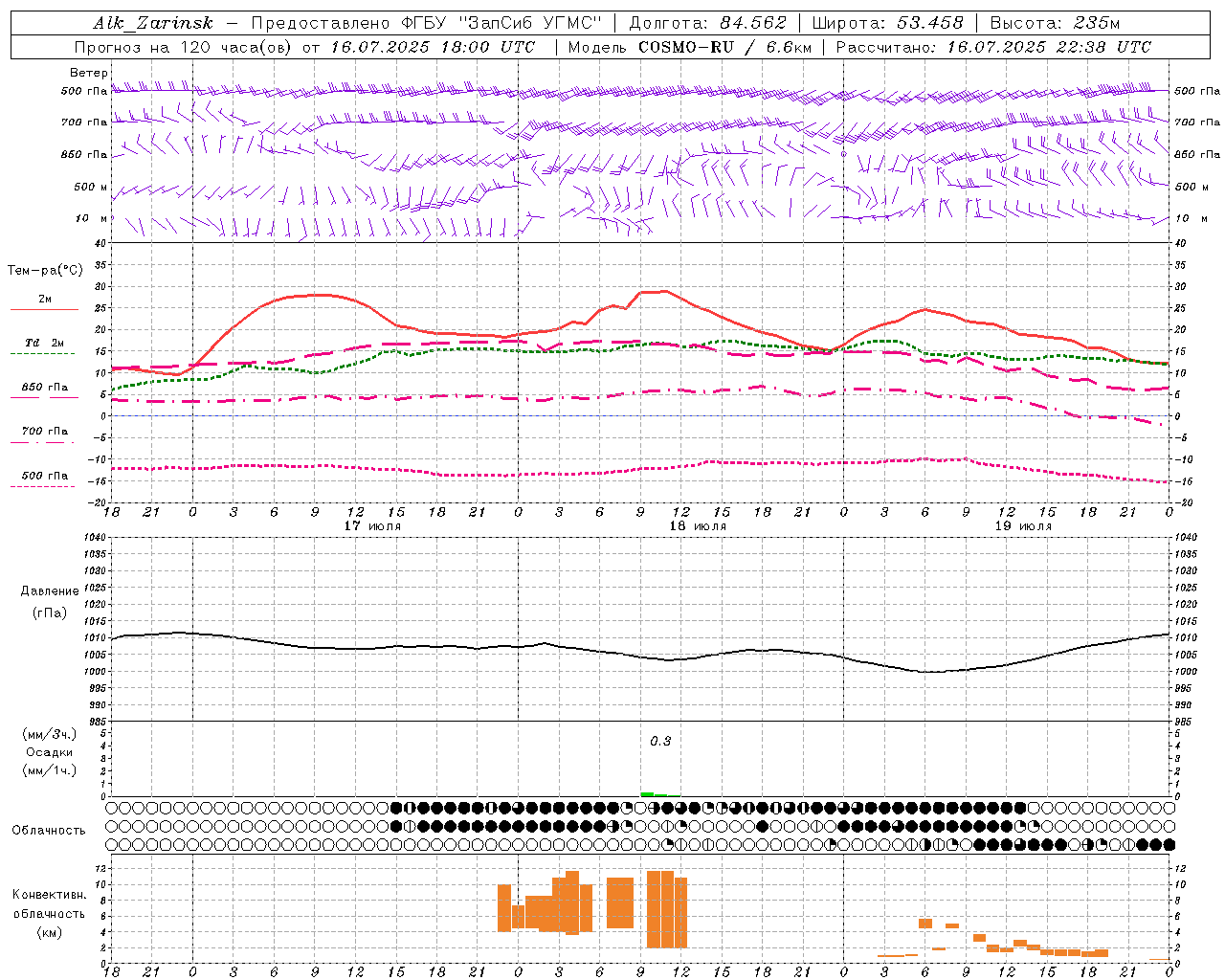Click the '17 июля' date label

point(372,526)
